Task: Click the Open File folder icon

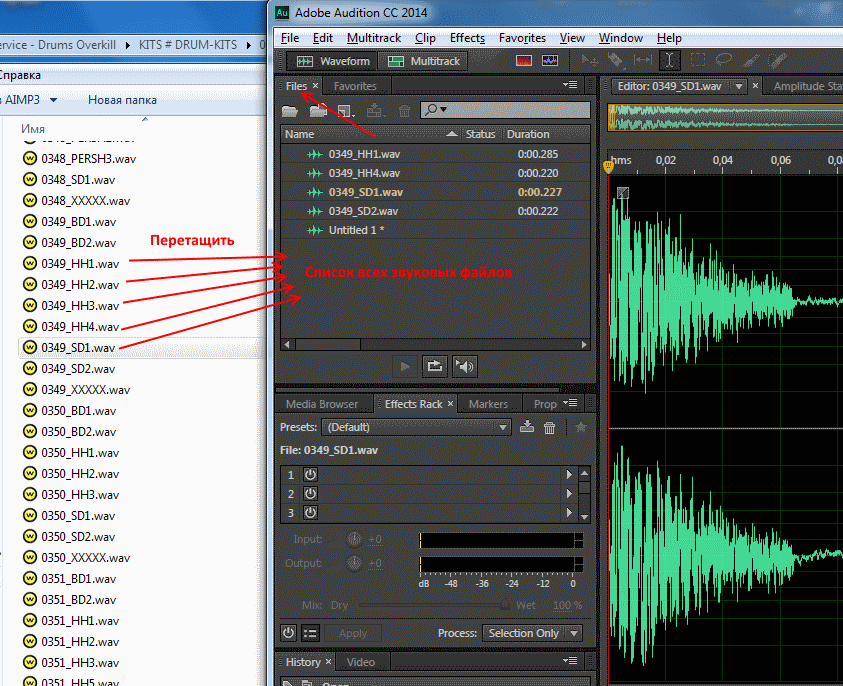Action: (291, 110)
